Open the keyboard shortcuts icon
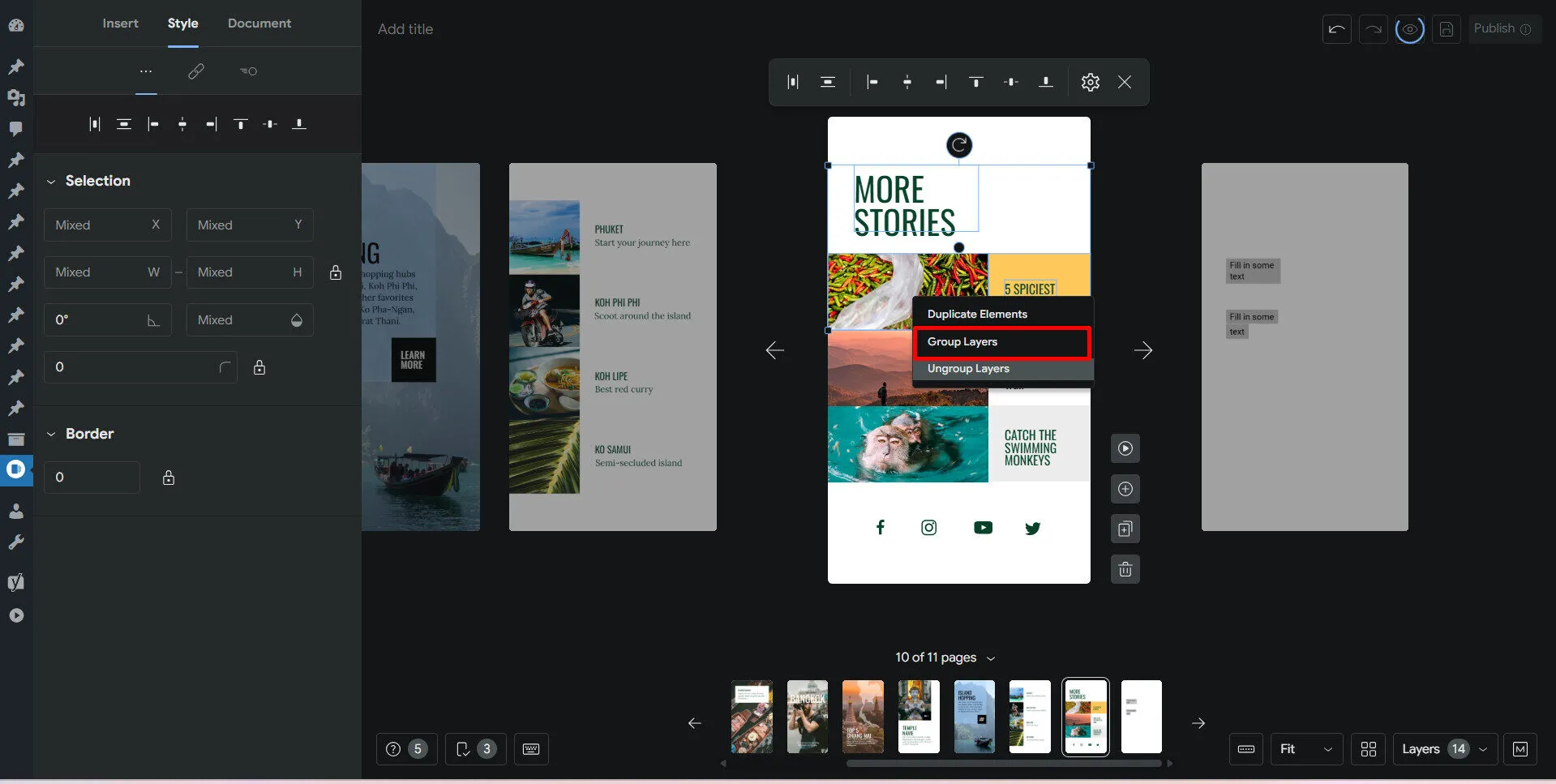Viewport: 1556px width, 784px height. [x=531, y=749]
